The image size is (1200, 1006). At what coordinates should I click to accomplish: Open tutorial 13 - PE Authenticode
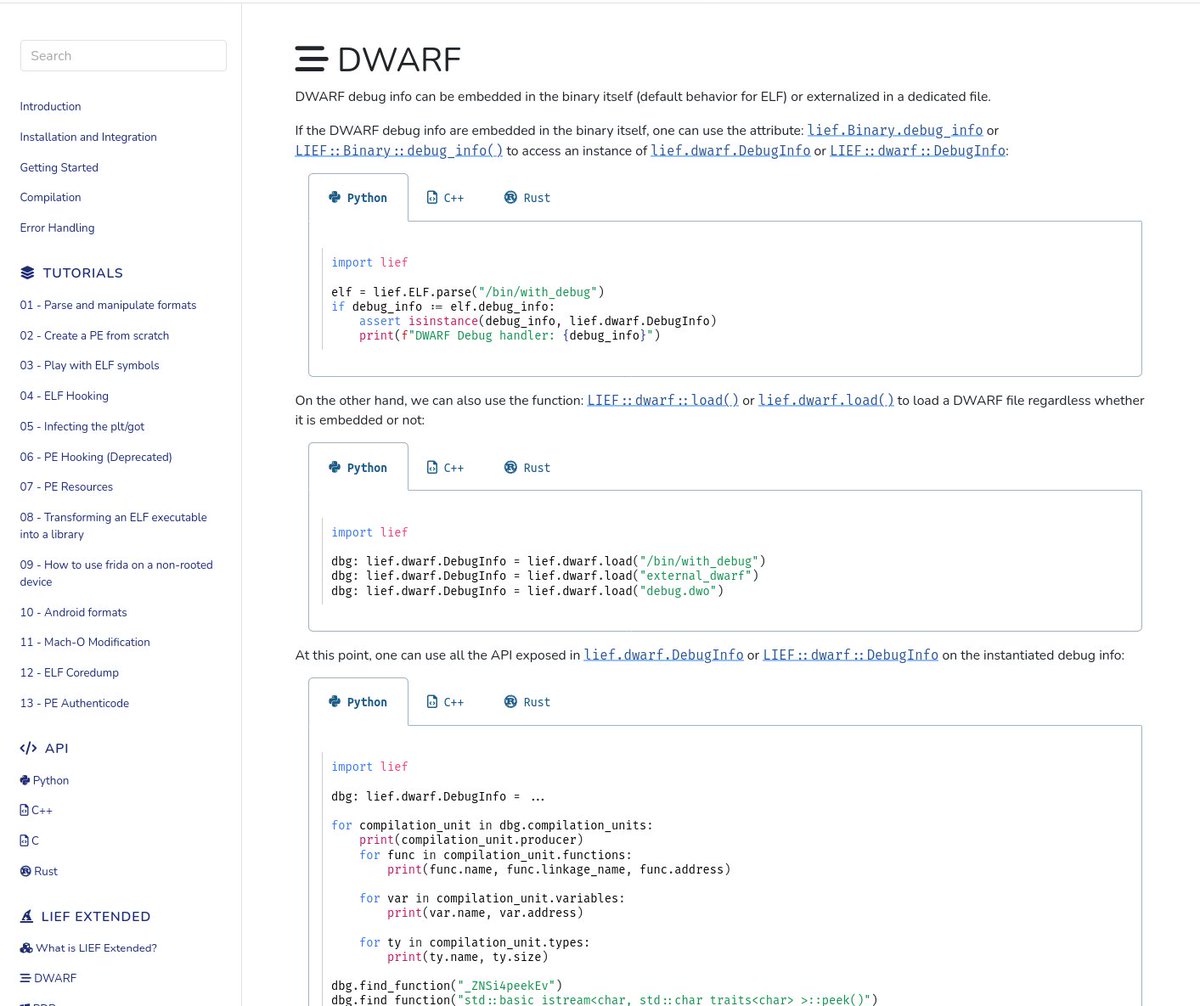coord(74,704)
